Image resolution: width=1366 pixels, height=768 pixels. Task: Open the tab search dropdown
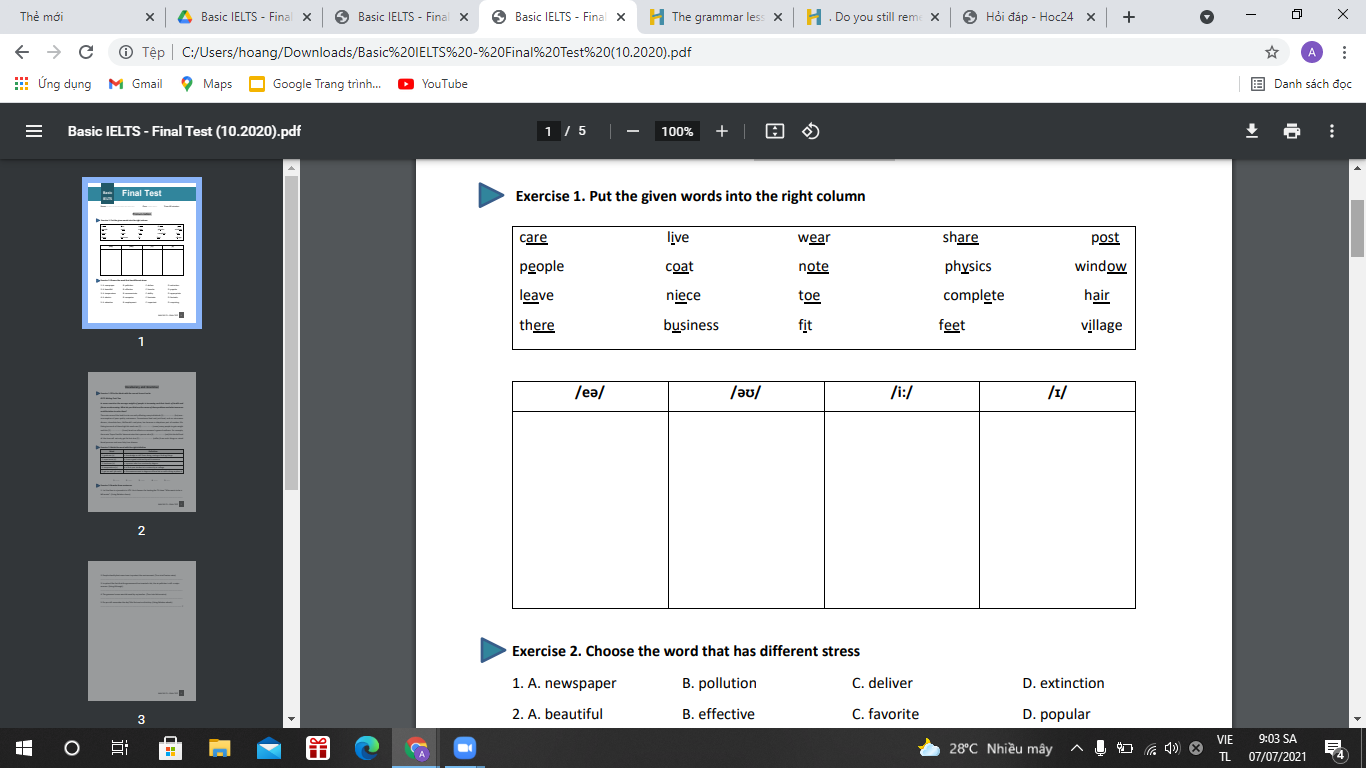click(x=1206, y=17)
